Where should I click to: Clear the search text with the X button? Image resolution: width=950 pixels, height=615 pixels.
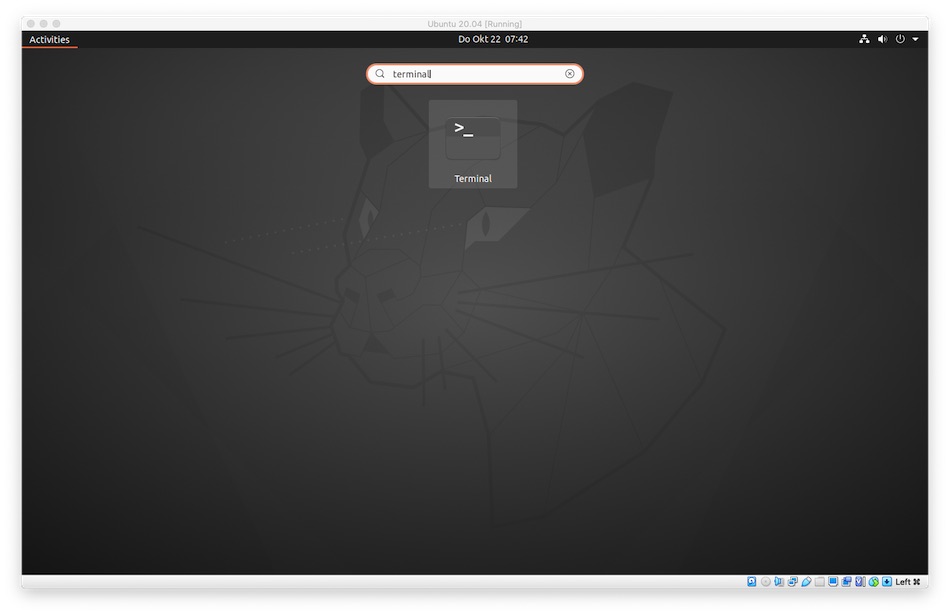coord(570,74)
